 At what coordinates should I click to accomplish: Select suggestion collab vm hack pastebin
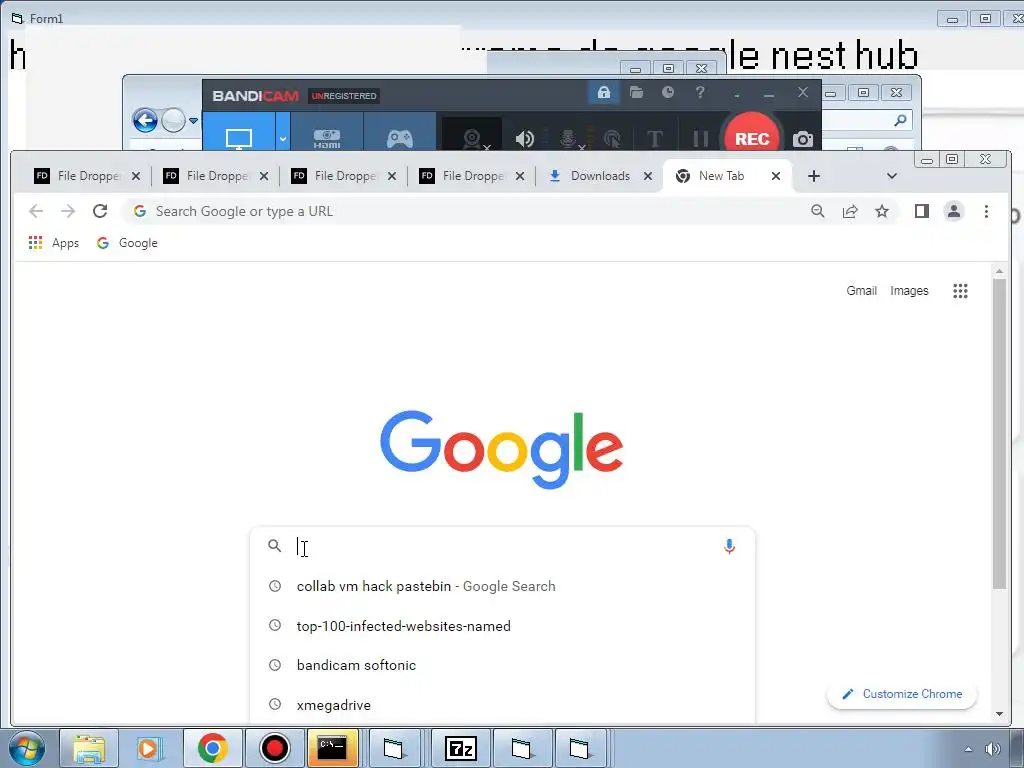point(503,586)
